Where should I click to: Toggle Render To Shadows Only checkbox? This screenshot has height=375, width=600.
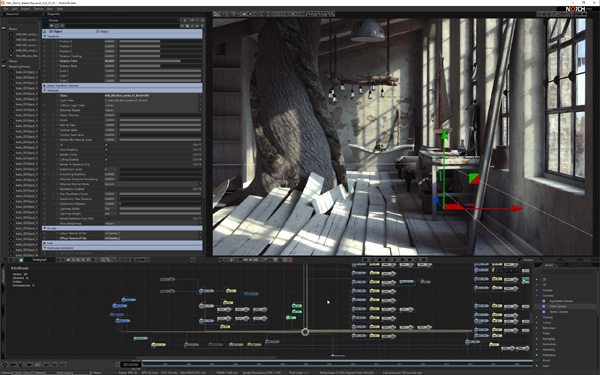[106, 165]
